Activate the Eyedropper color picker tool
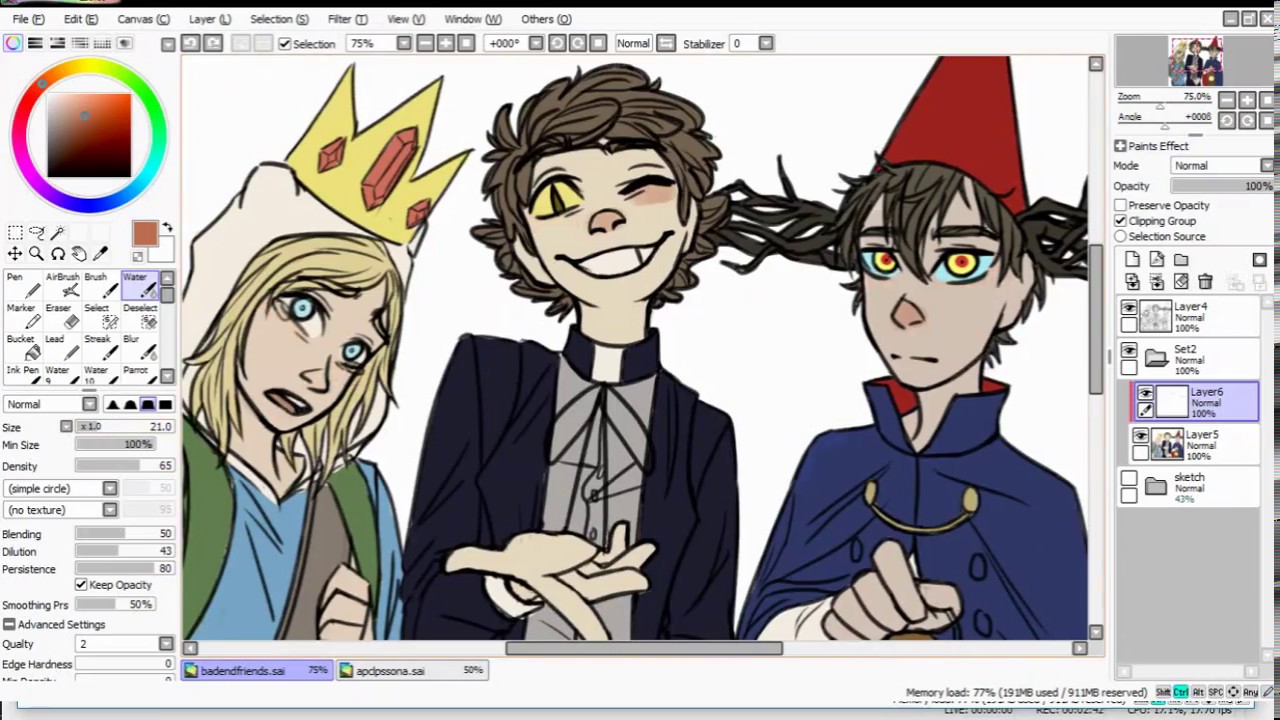Image resolution: width=1280 pixels, height=720 pixels. 101,254
